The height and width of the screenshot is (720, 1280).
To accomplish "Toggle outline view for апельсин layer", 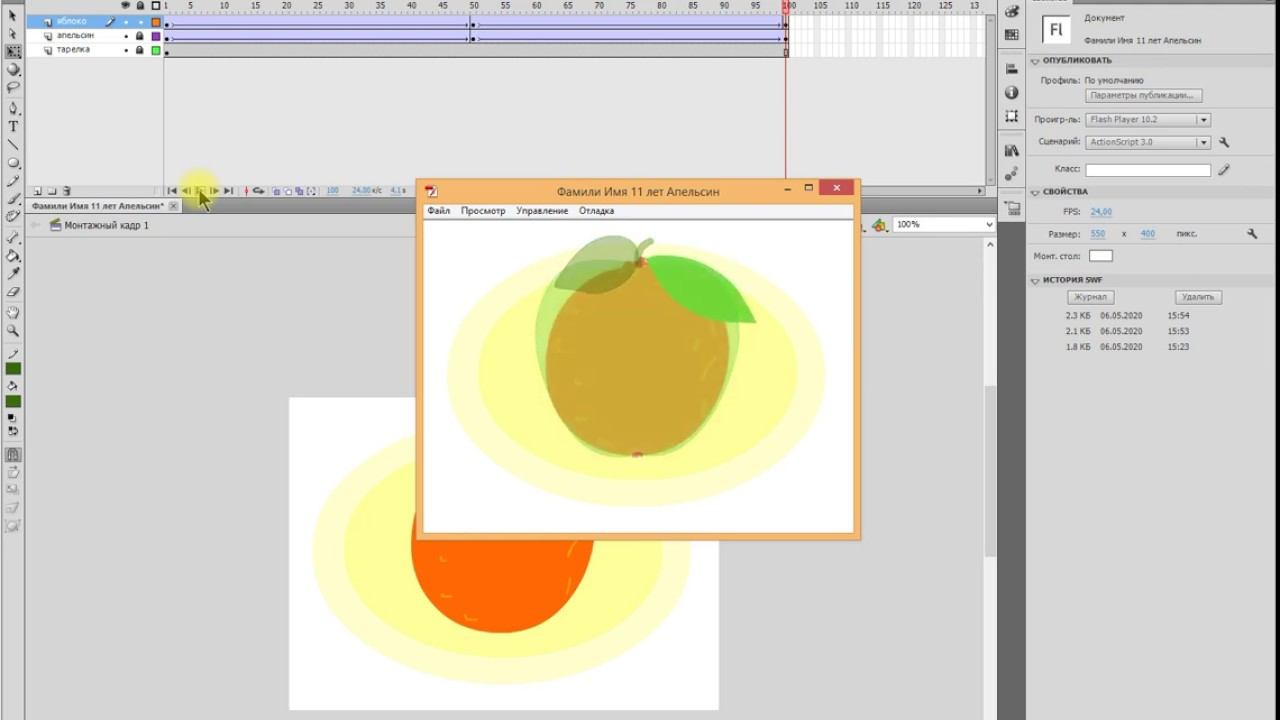I will [156, 36].
